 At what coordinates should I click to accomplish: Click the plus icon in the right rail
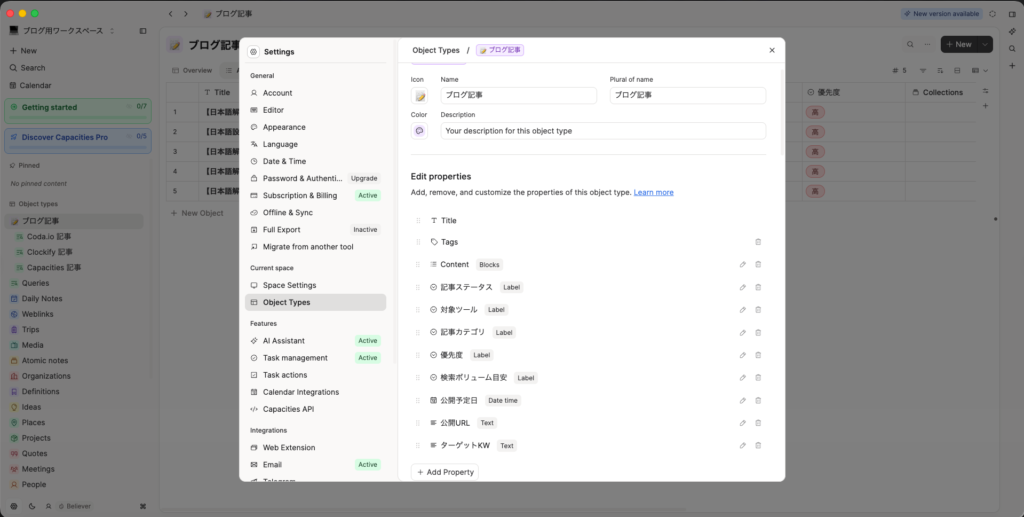1012,65
